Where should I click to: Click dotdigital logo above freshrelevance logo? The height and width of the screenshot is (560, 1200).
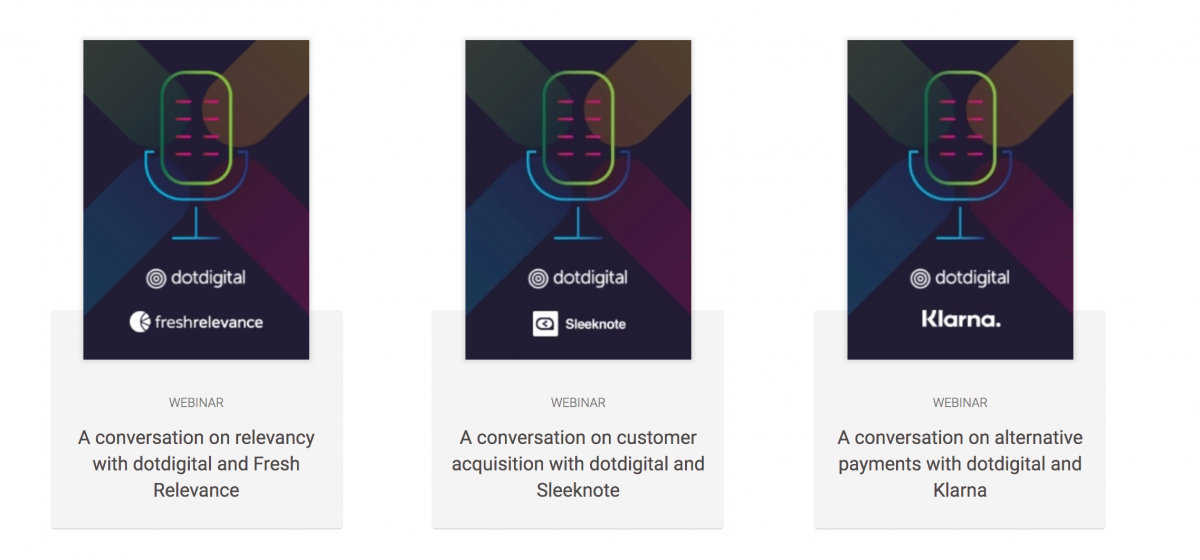coord(196,278)
